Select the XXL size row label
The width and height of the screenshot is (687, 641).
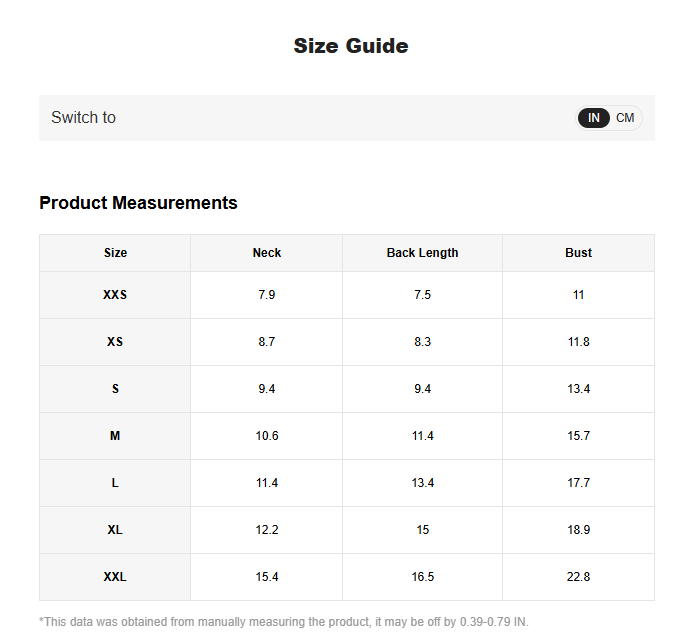pos(115,577)
